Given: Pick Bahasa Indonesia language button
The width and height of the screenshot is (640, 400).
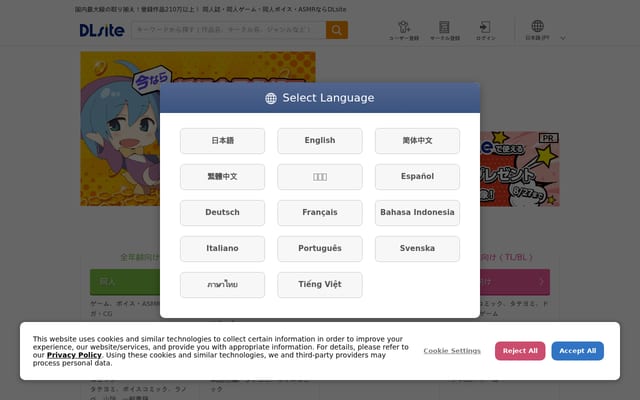Looking at the screenshot, I should pos(417,213).
